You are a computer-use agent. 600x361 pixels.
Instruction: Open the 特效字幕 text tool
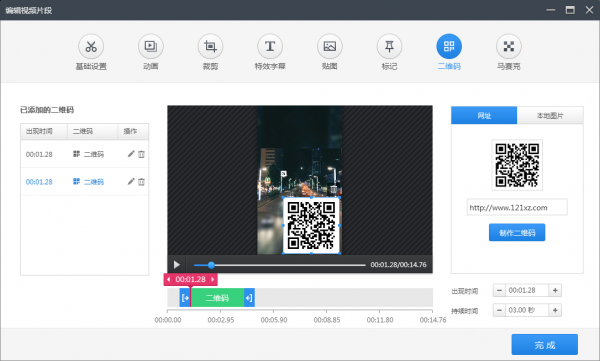270,46
